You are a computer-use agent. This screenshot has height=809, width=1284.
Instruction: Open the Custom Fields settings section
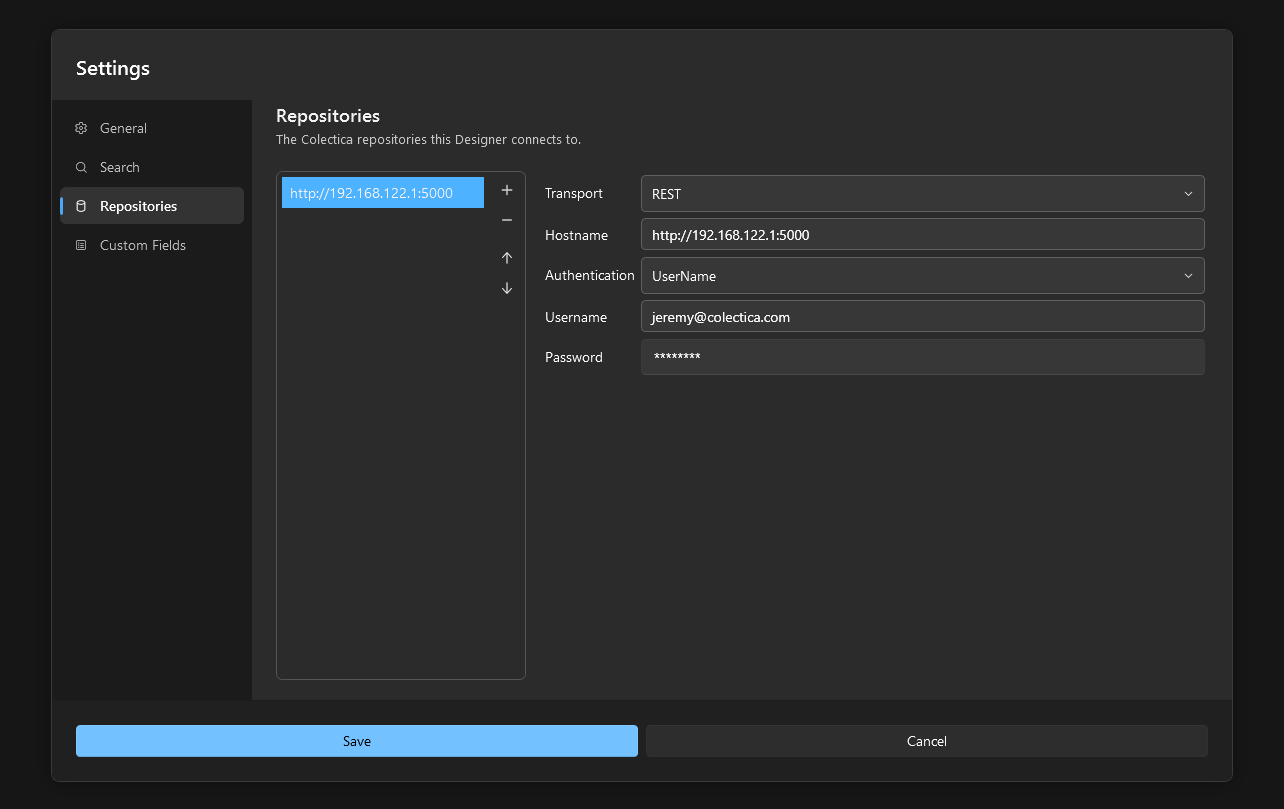(152, 245)
